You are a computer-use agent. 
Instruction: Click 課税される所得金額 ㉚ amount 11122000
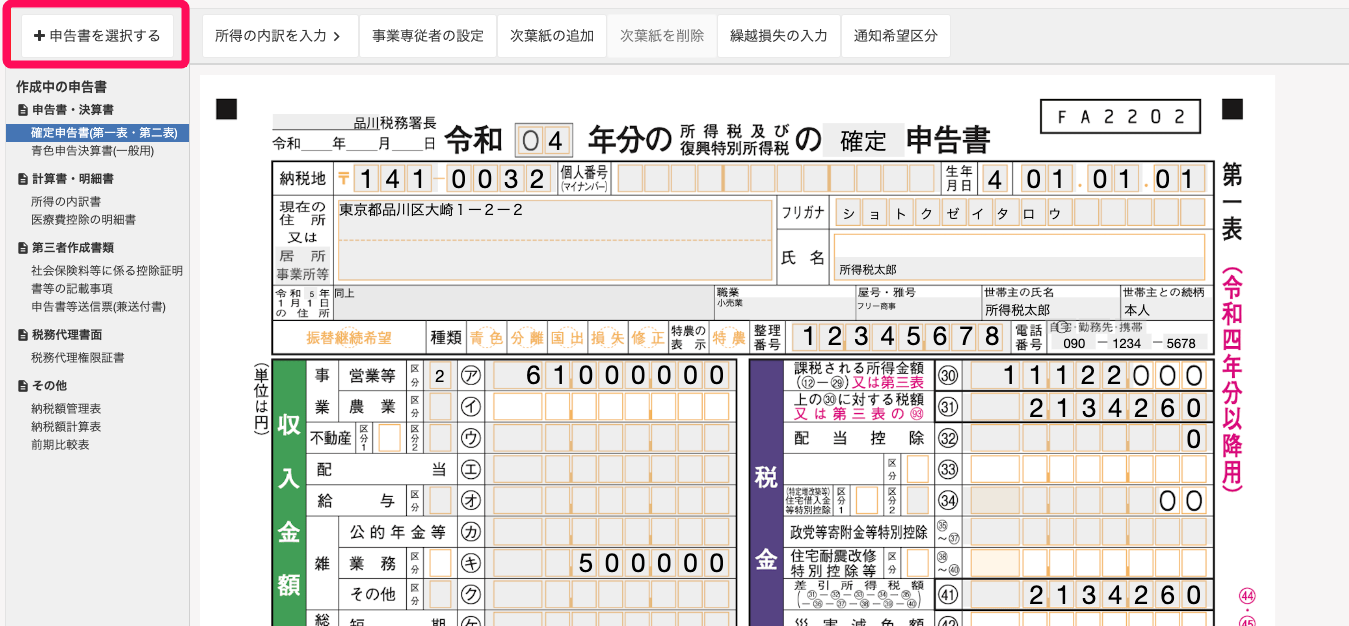point(1089,375)
